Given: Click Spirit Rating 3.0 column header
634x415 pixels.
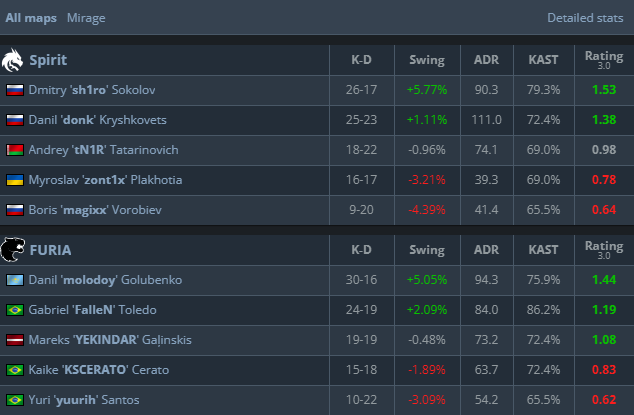Looking at the screenshot, I should [603, 60].
